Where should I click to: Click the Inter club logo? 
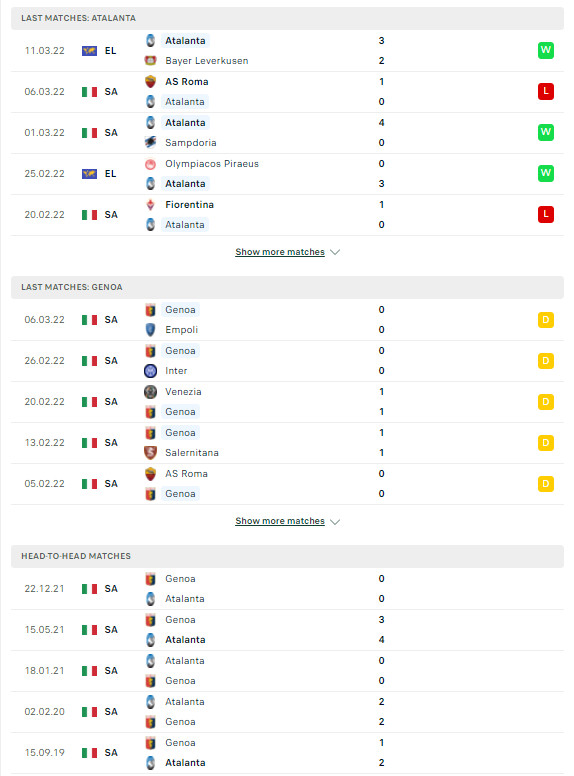tap(150, 371)
